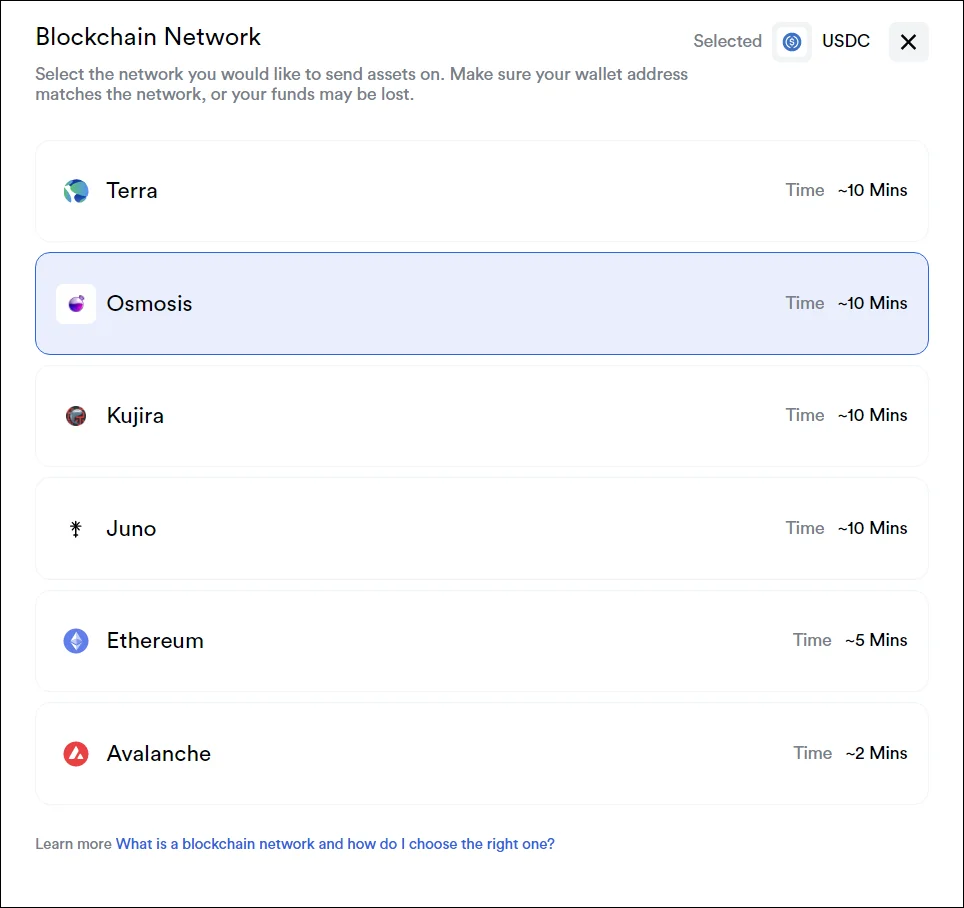Click the USDC coin icon
The width and height of the screenshot is (964, 908).
click(792, 42)
